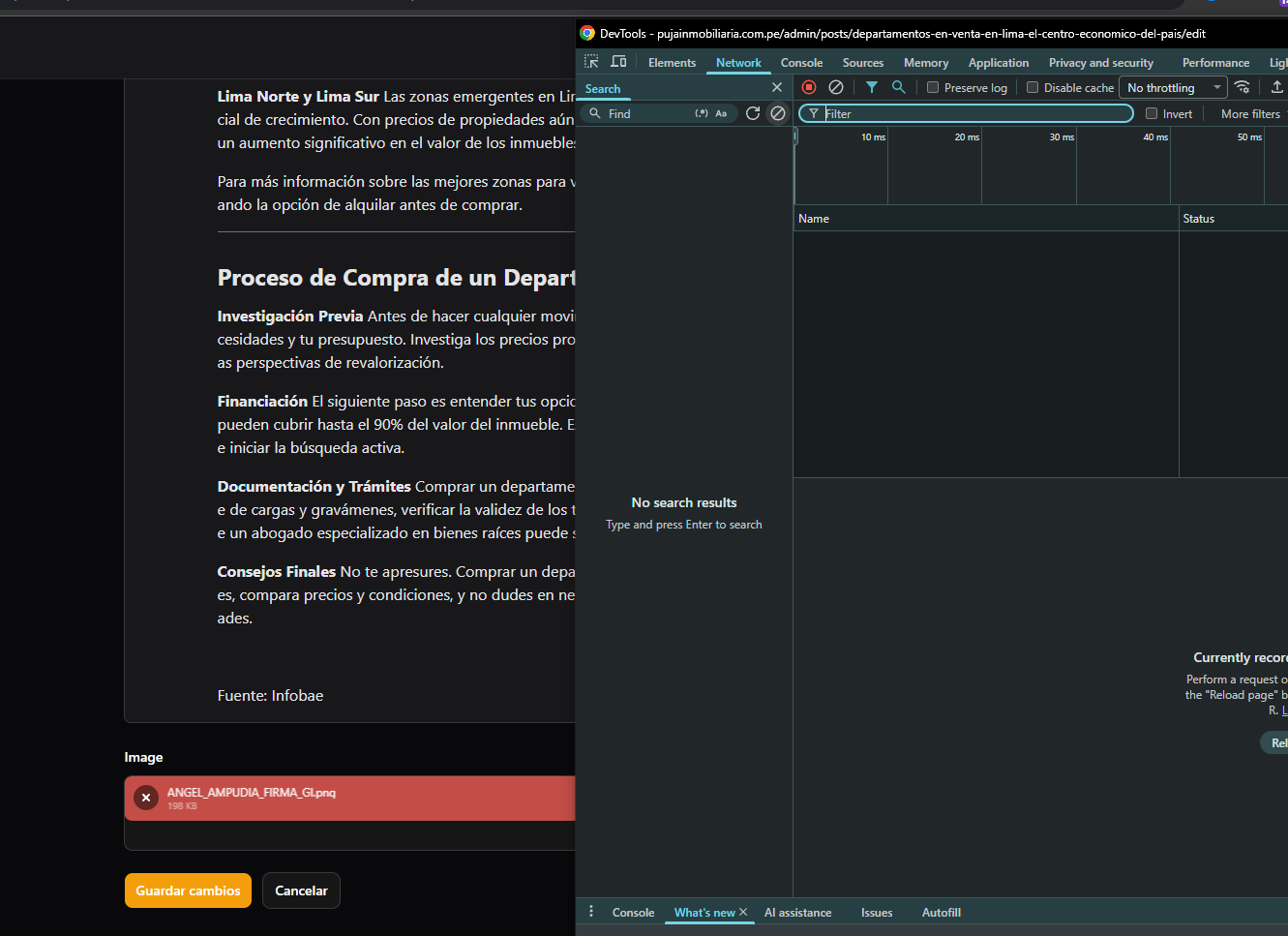Viewport: 1288px width, 936px height.
Task: Switch to the Console tab at top
Action: (x=801, y=62)
